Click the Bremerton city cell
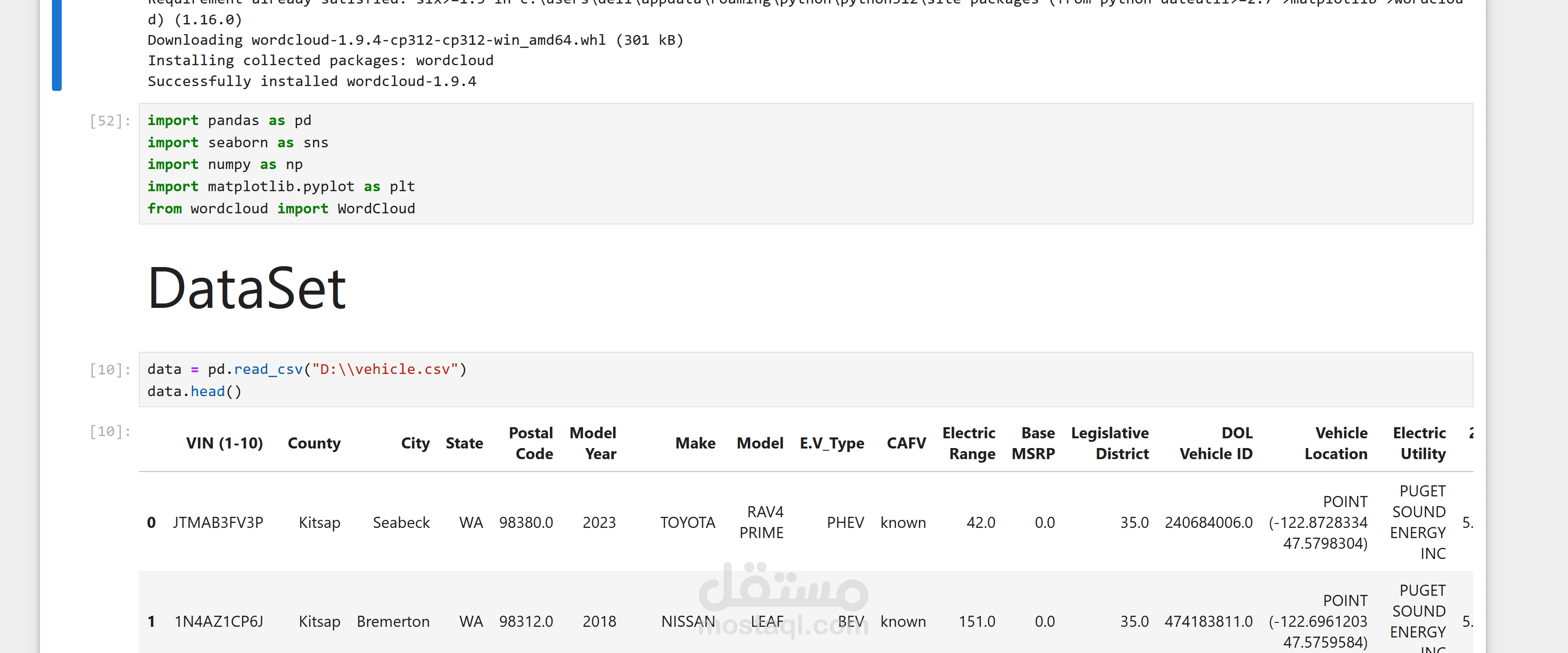 pos(393,622)
